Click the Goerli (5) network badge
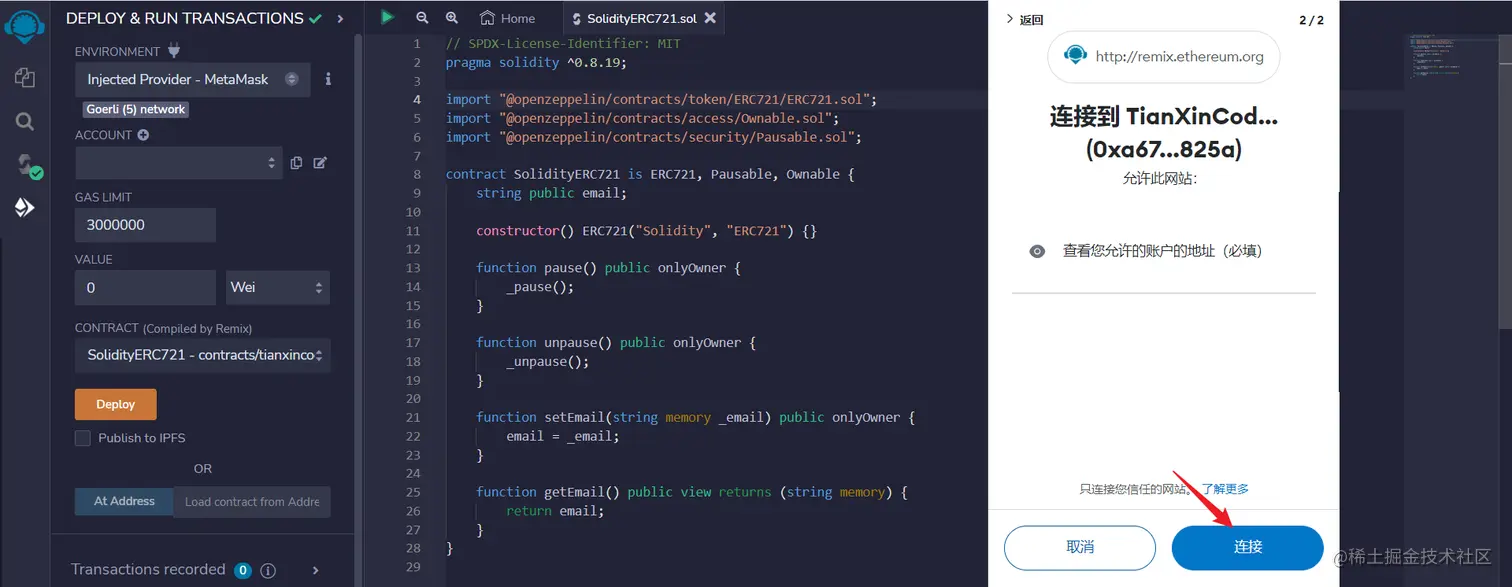The image size is (1512, 587). (136, 109)
